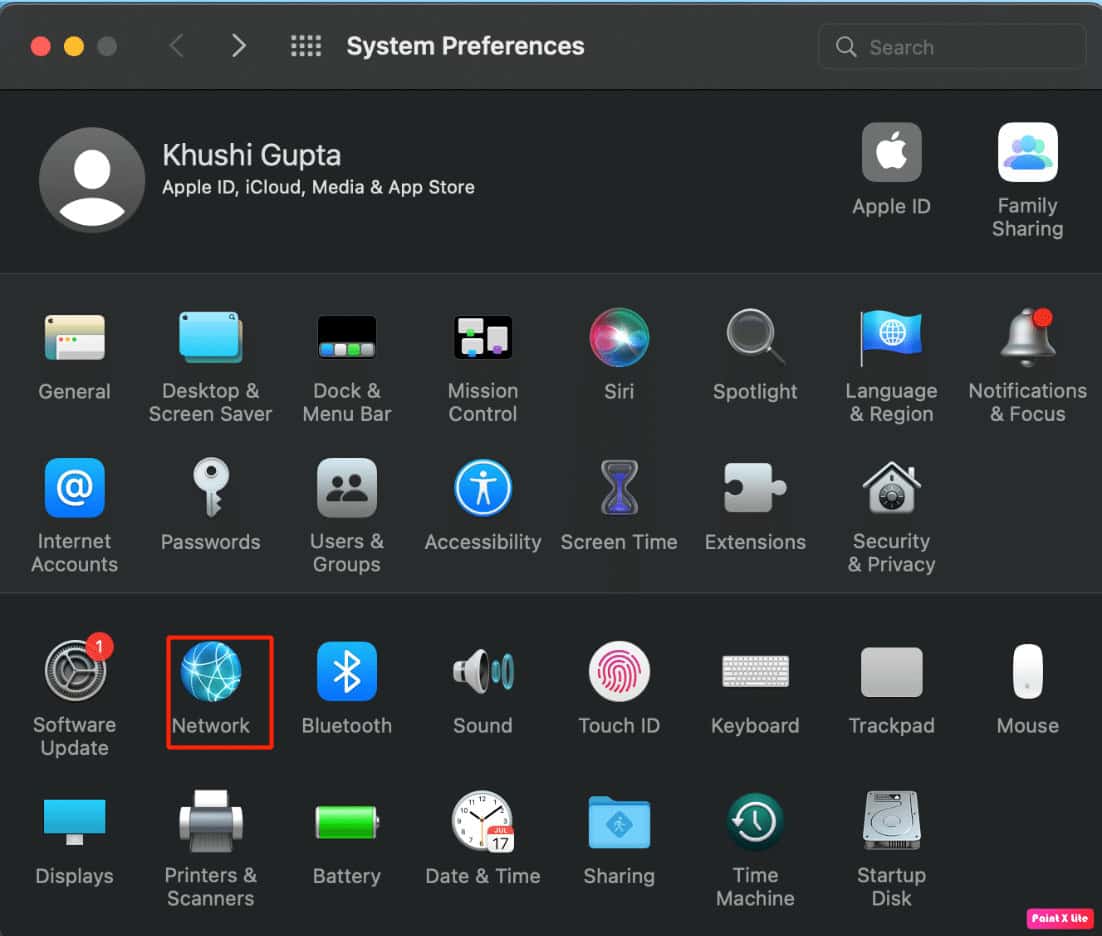Open Printers & Scanners settings
The height and width of the screenshot is (936, 1102).
click(211, 822)
